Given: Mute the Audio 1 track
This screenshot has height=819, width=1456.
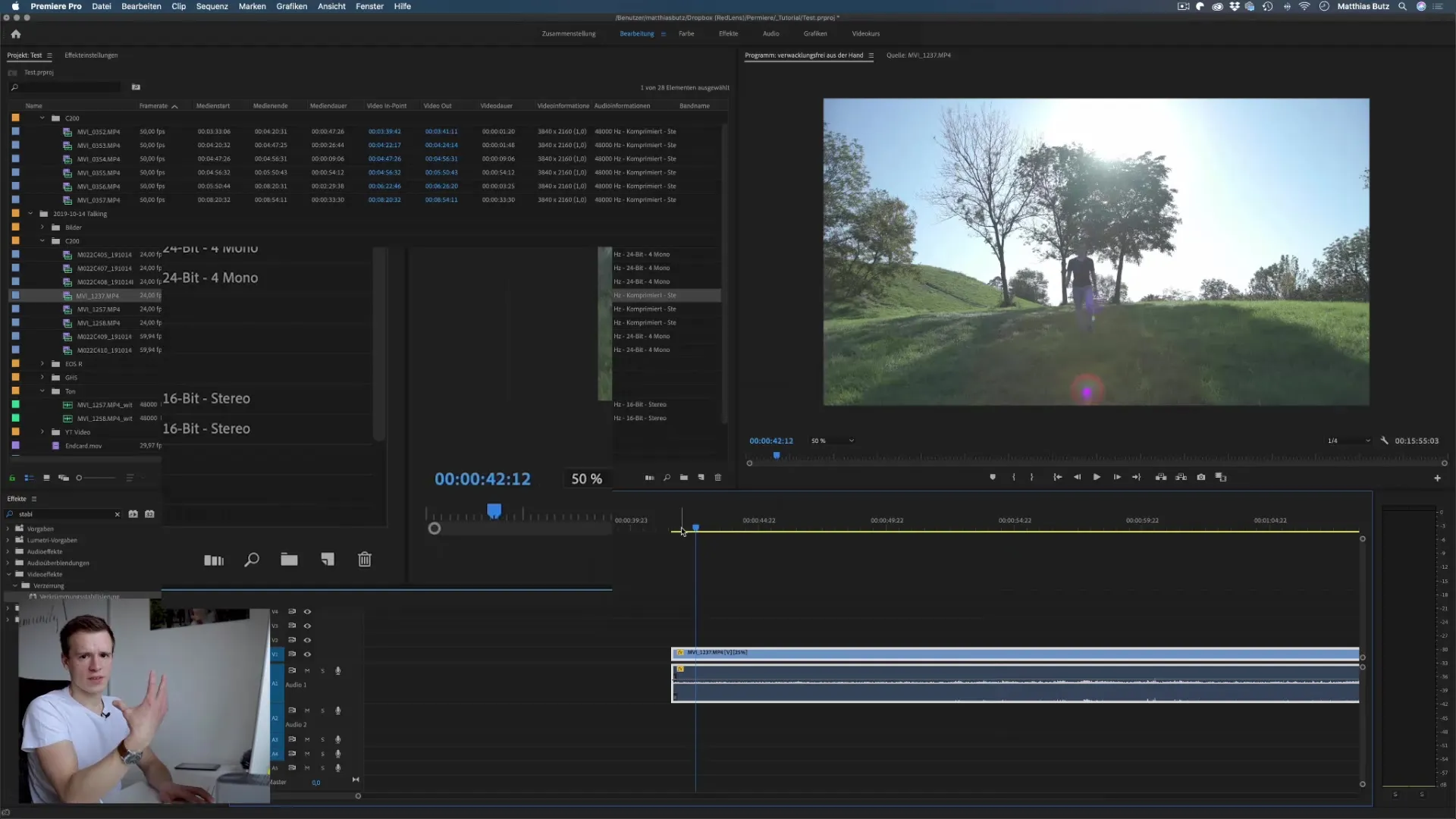Looking at the screenshot, I should click(x=307, y=671).
